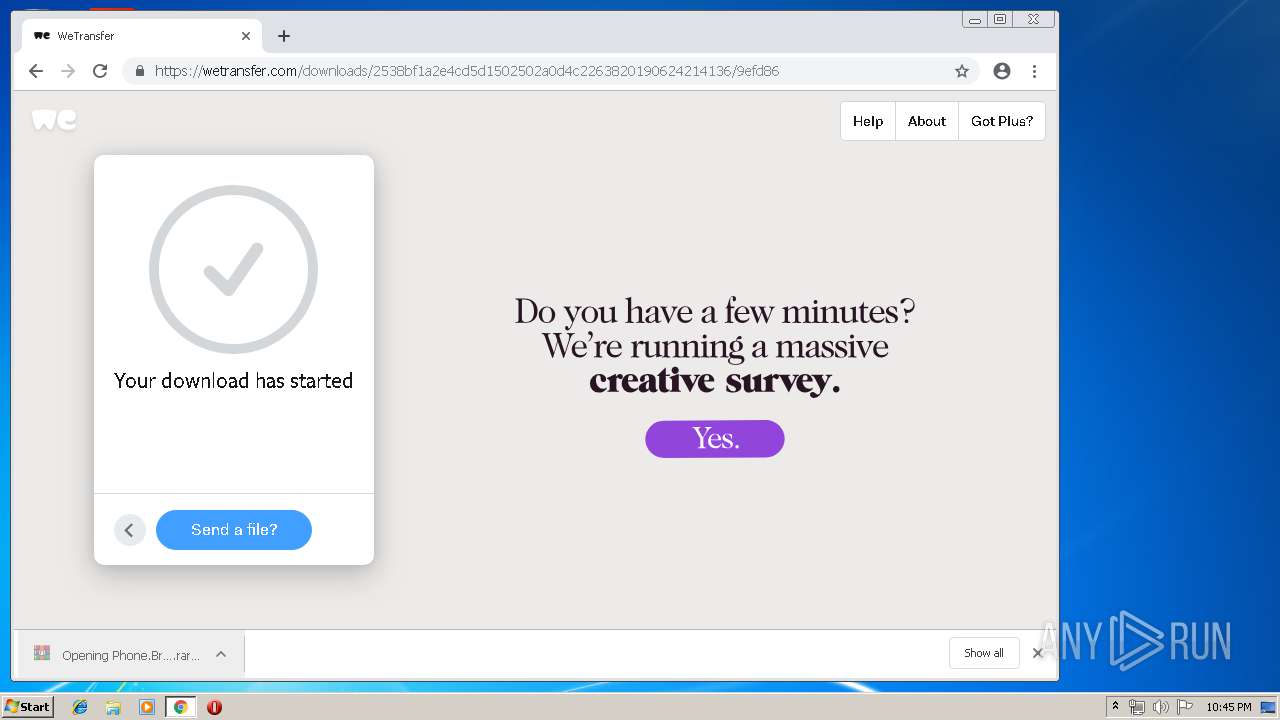Open the Chrome three-dot menu
Screen dimensions: 1280x720
(x=1034, y=71)
